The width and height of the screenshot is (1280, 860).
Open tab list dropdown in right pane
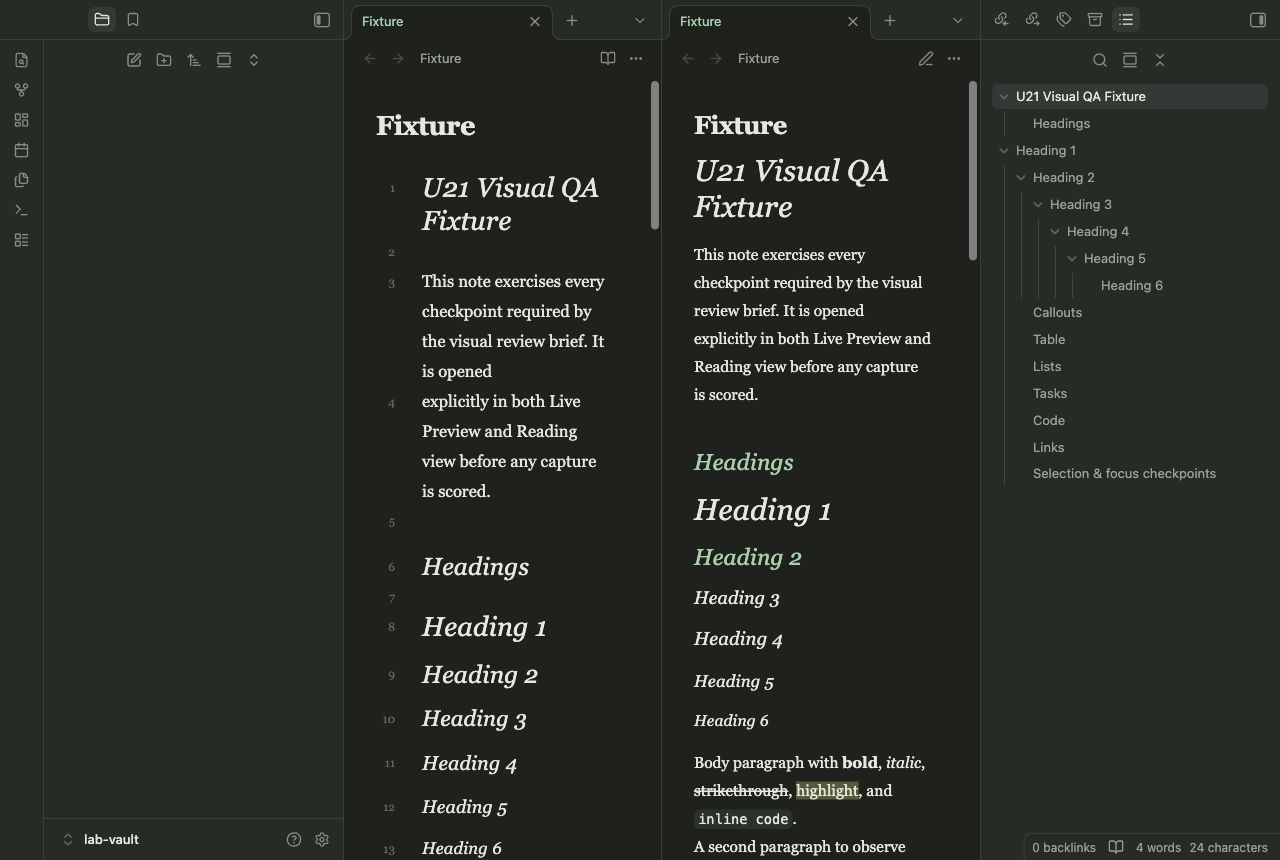click(958, 21)
